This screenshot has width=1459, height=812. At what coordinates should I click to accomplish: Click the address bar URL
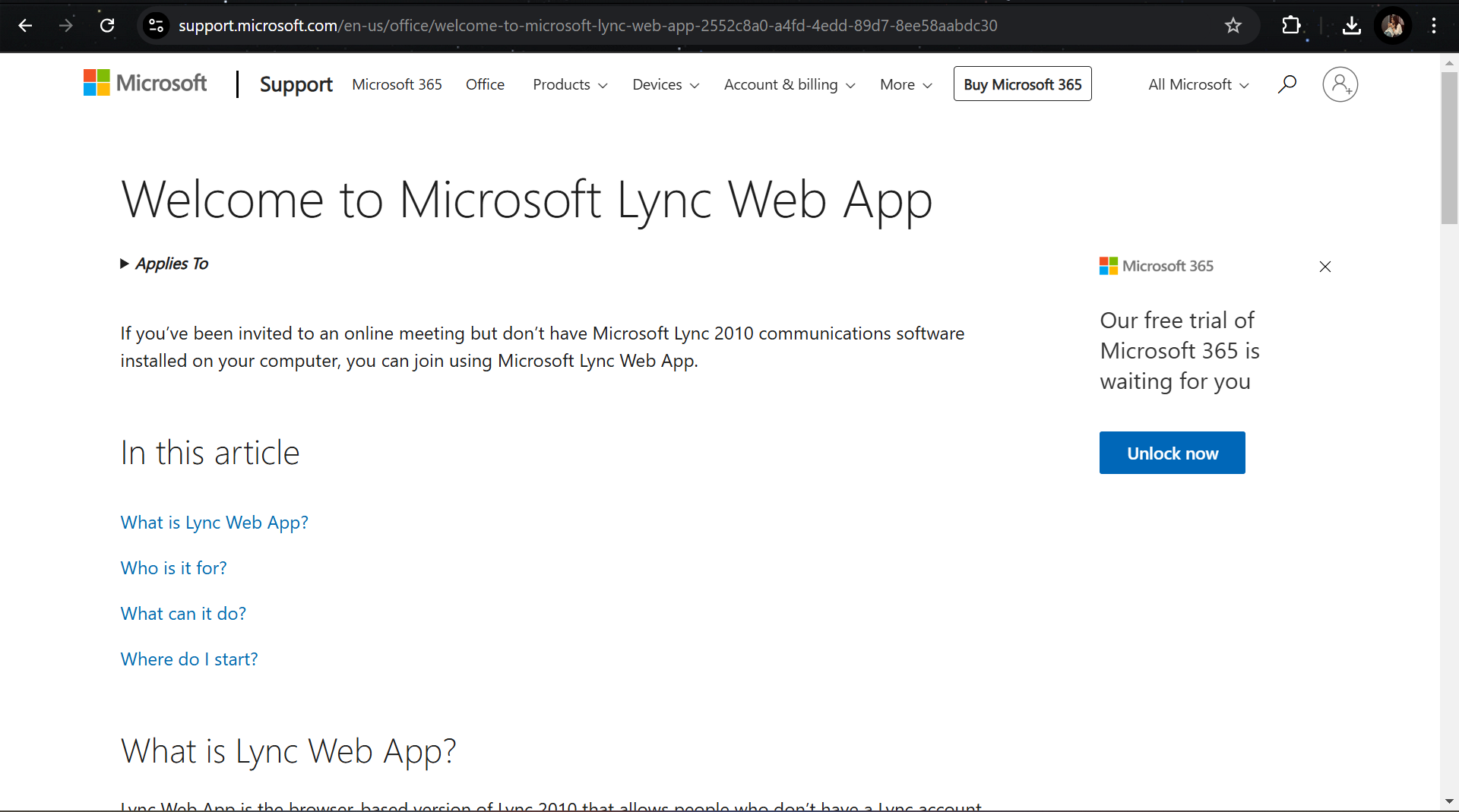pos(587,26)
